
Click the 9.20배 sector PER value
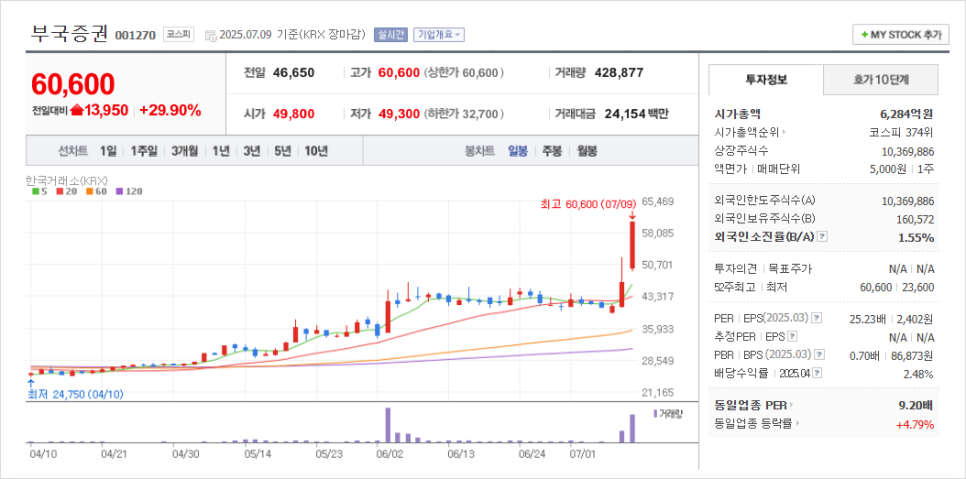[x=915, y=406]
